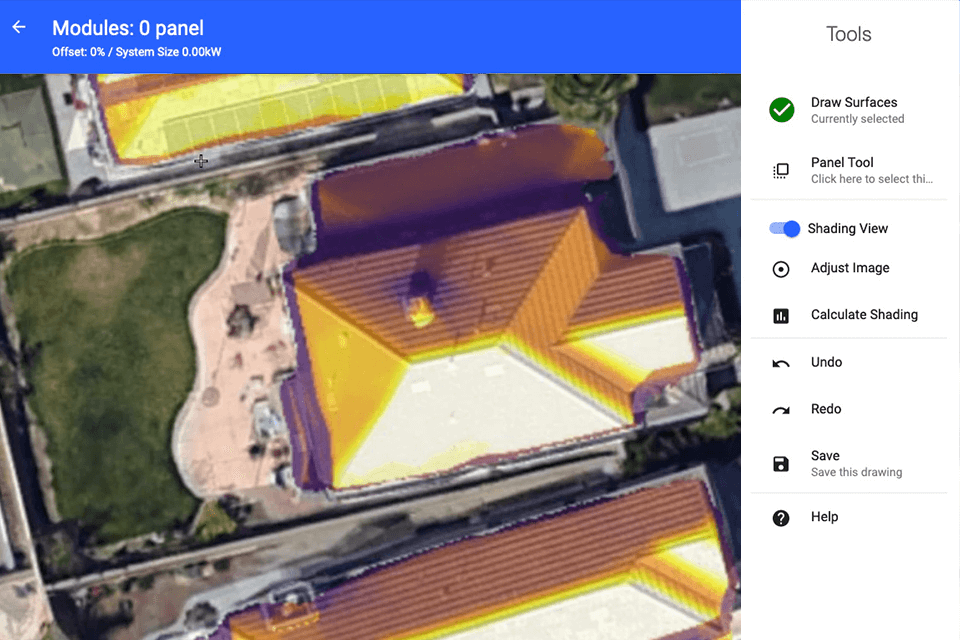This screenshot has width=960, height=640.
Task: Click the Tools panel heading
Action: pos(849,34)
